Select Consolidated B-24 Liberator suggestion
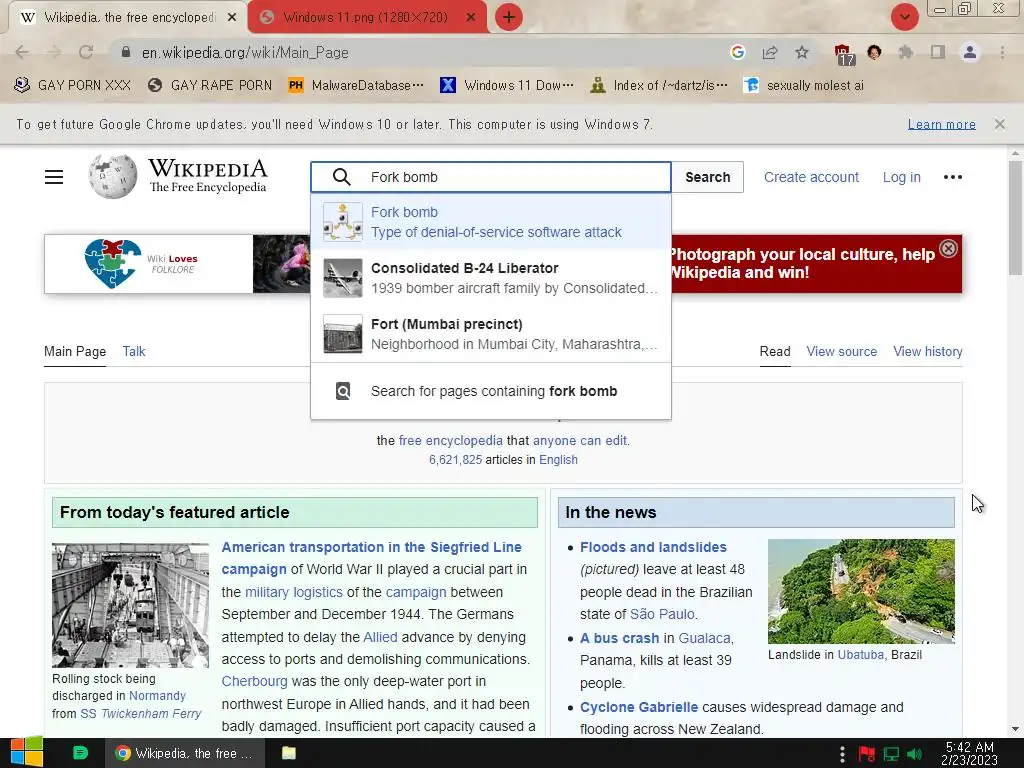 pos(490,278)
